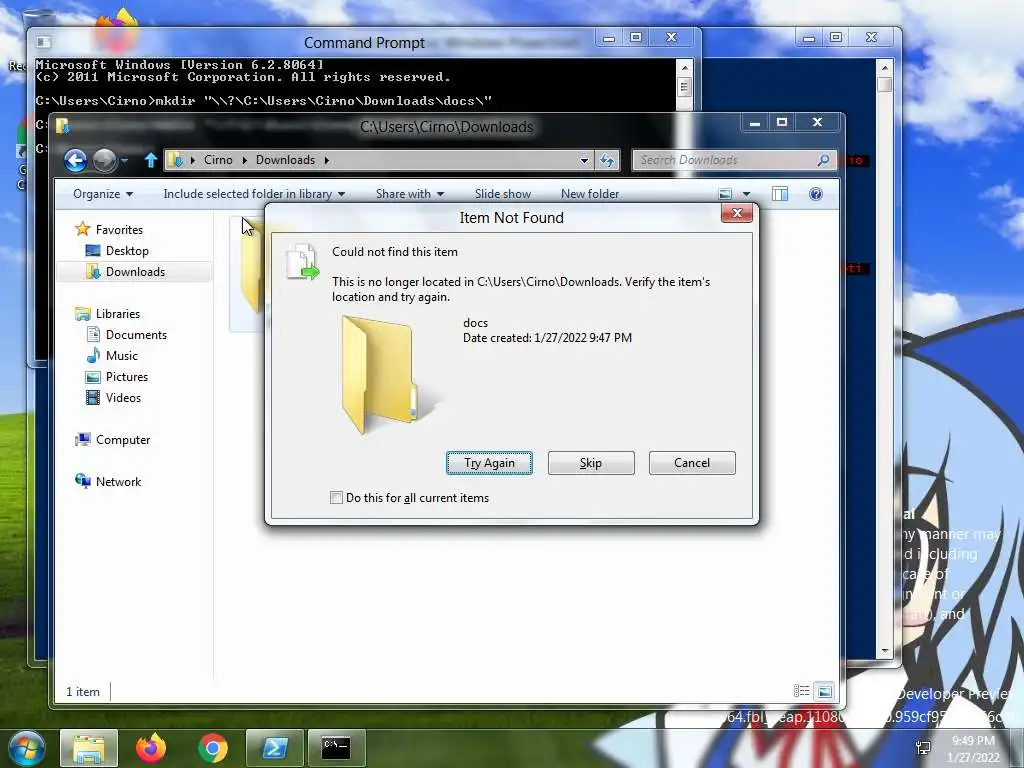Open the view options dropdown arrow
Screen dimensions: 1024x768
click(x=746, y=194)
